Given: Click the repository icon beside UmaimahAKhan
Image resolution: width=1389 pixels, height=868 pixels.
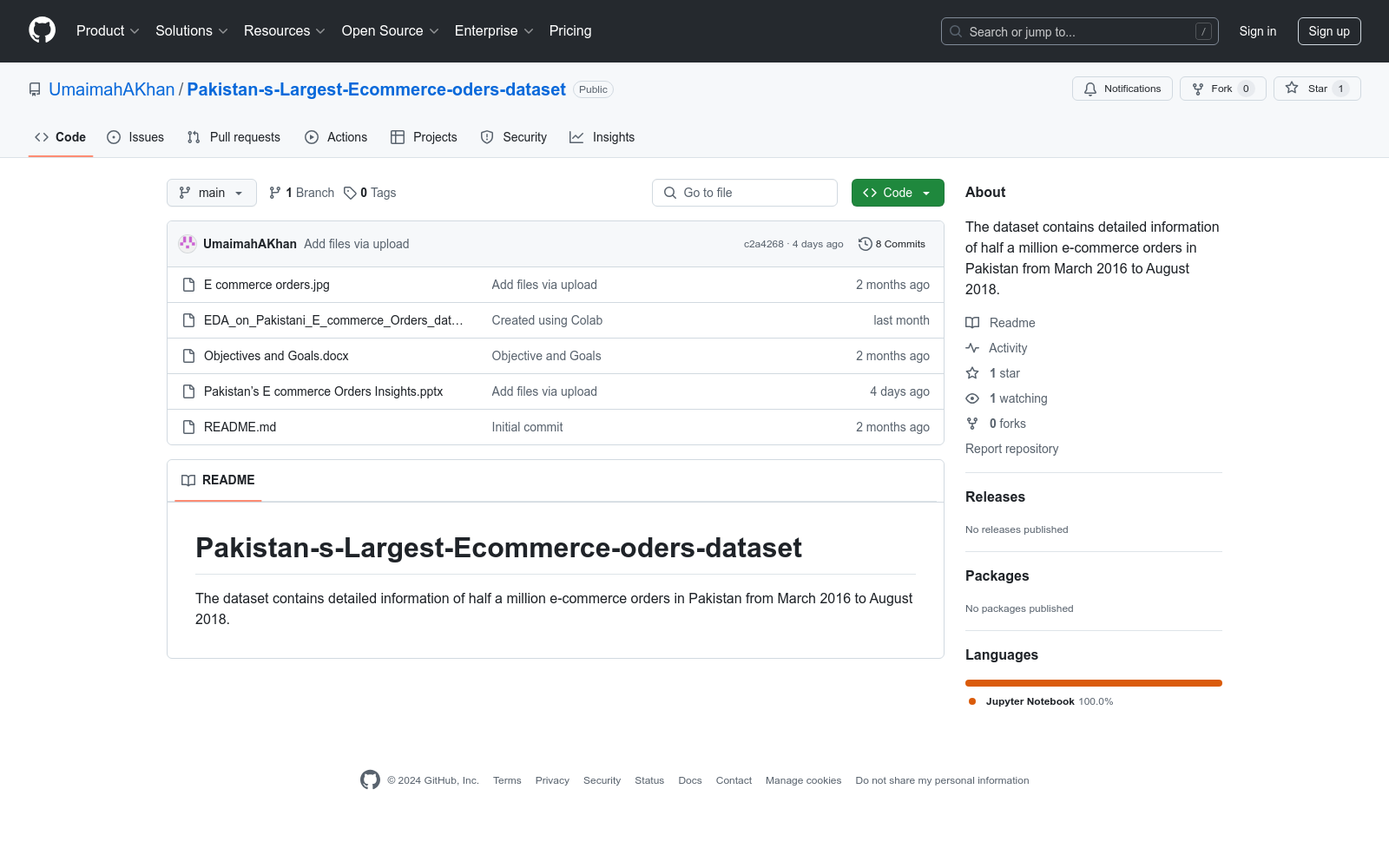Looking at the screenshot, I should [x=35, y=89].
